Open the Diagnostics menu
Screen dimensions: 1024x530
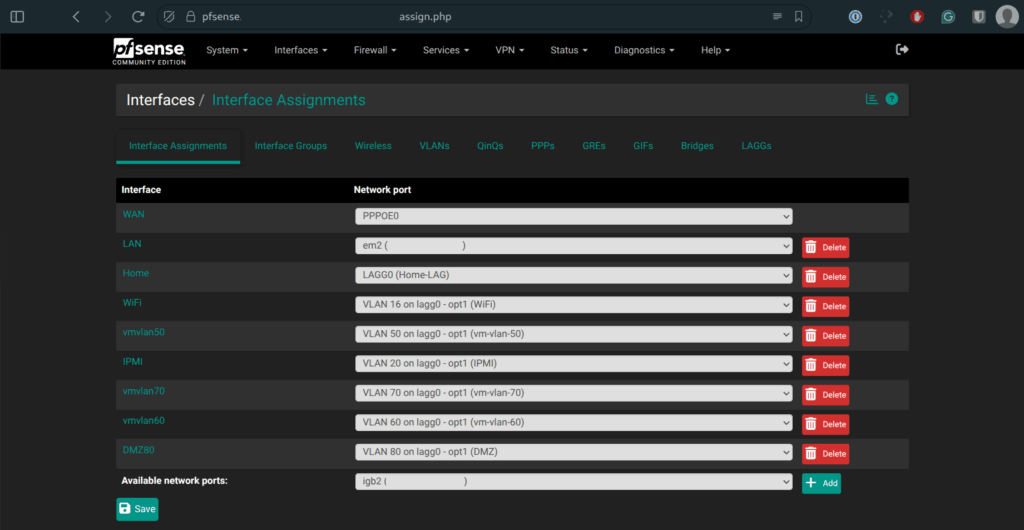click(x=644, y=50)
